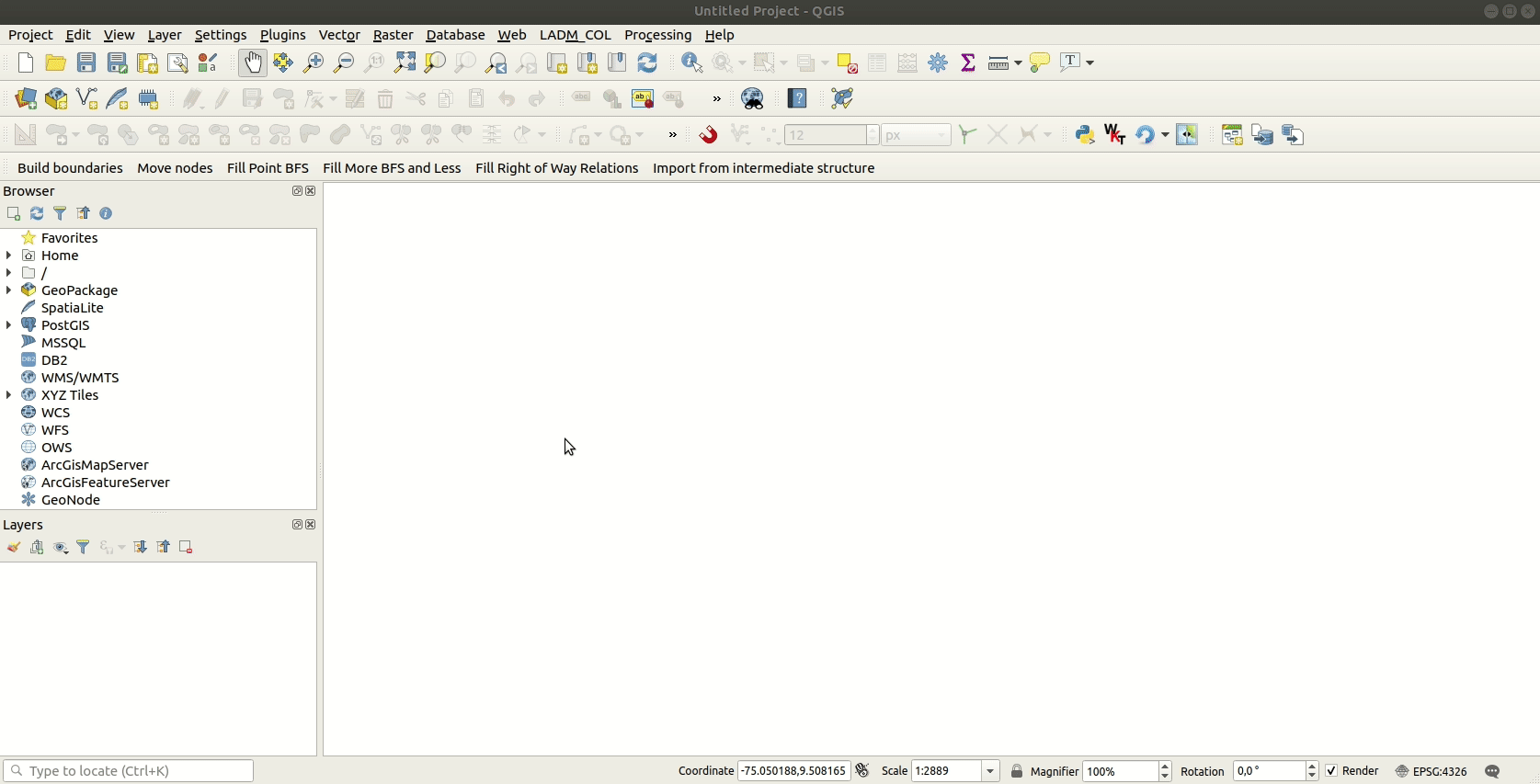Image resolution: width=1540 pixels, height=784 pixels.
Task: Open the Processing menu
Action: [x=658, y=35]
